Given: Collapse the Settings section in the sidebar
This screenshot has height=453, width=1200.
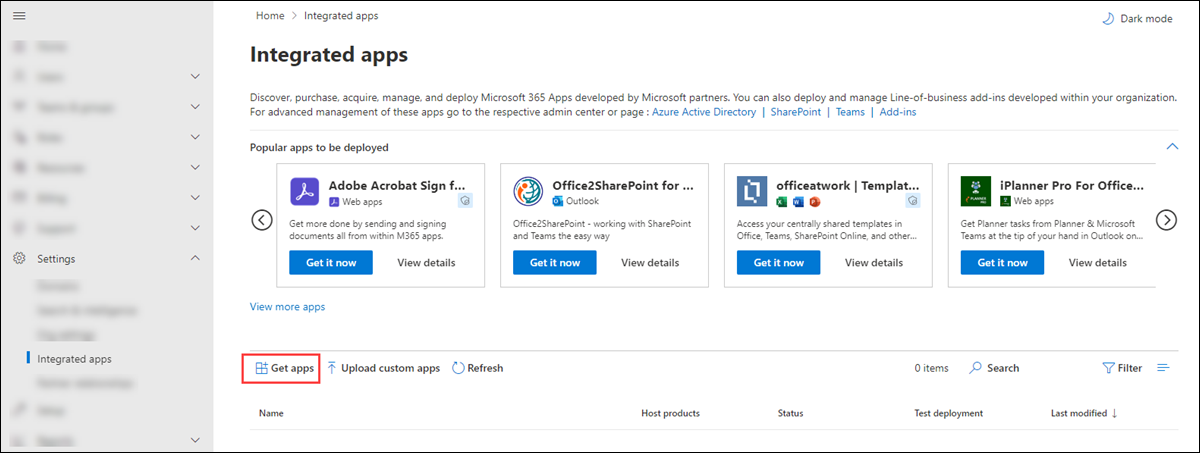Looking at the screenshot, I should (x=195, y=259).
